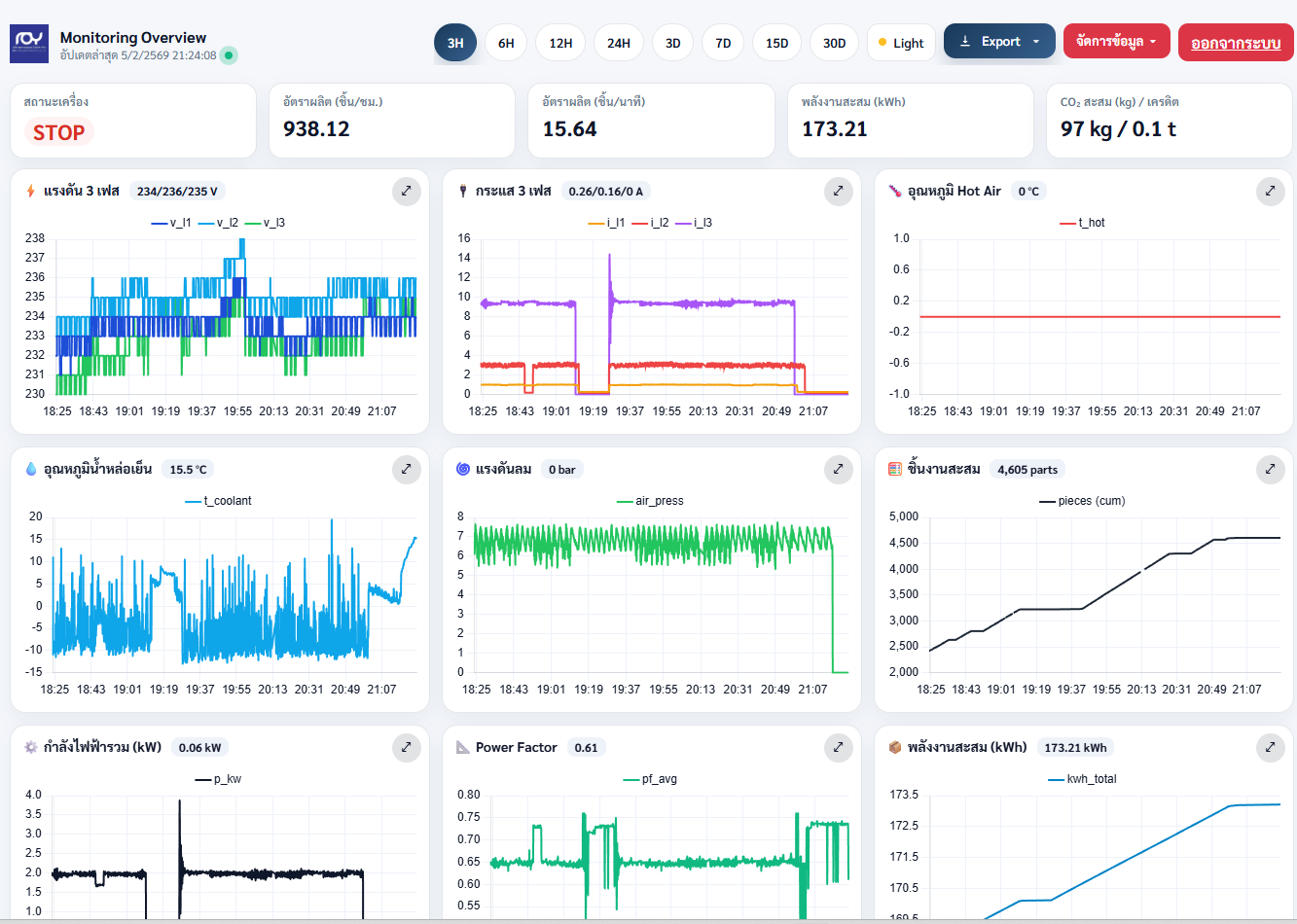The width and height of the screenshot is (1297, 924).
Task: Expand the แรงดันลม air pressure chart
Action: [x=838, y=469]
